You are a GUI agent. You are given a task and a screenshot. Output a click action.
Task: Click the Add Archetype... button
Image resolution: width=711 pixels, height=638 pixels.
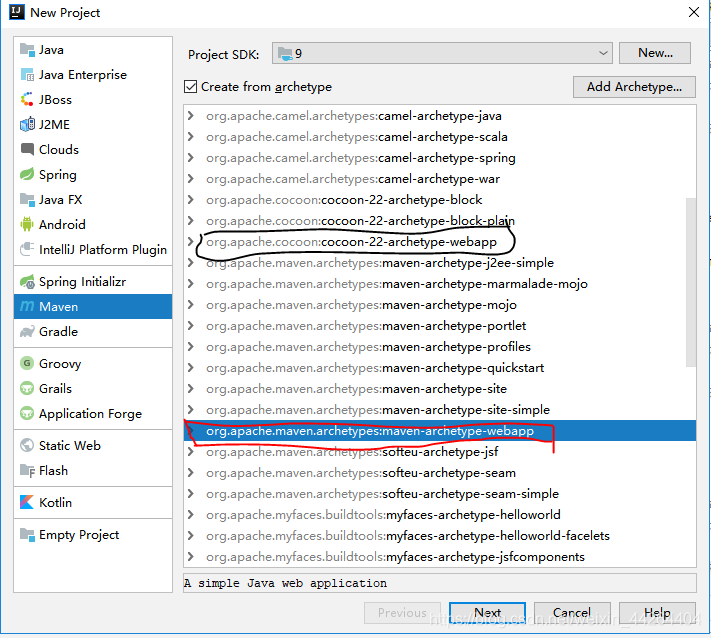click(634, 87)
